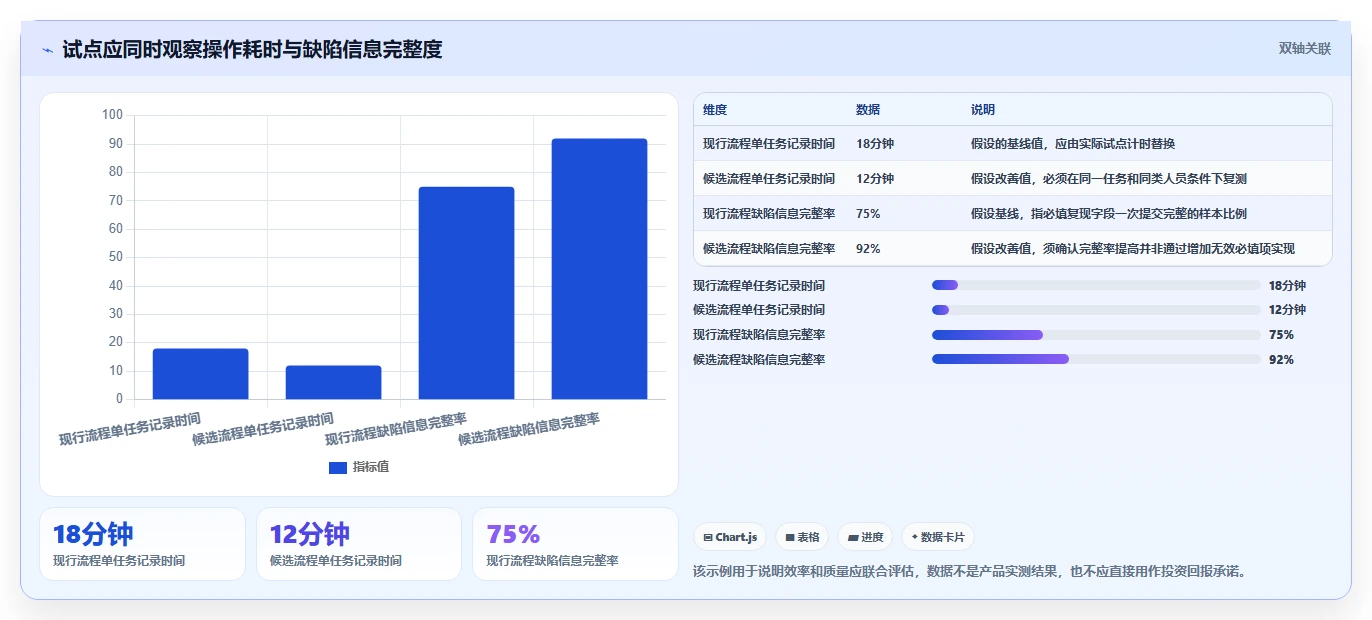Screen dimensions: 1372x620
Task: Click the 18 bar for 现行流程单任务记录时间
Action: [x=200, y=374]
